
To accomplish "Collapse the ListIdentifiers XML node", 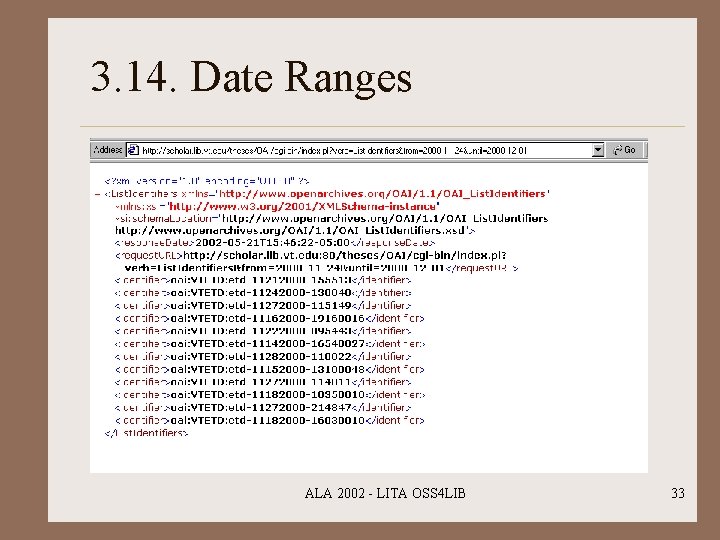I will pos(97,194).
